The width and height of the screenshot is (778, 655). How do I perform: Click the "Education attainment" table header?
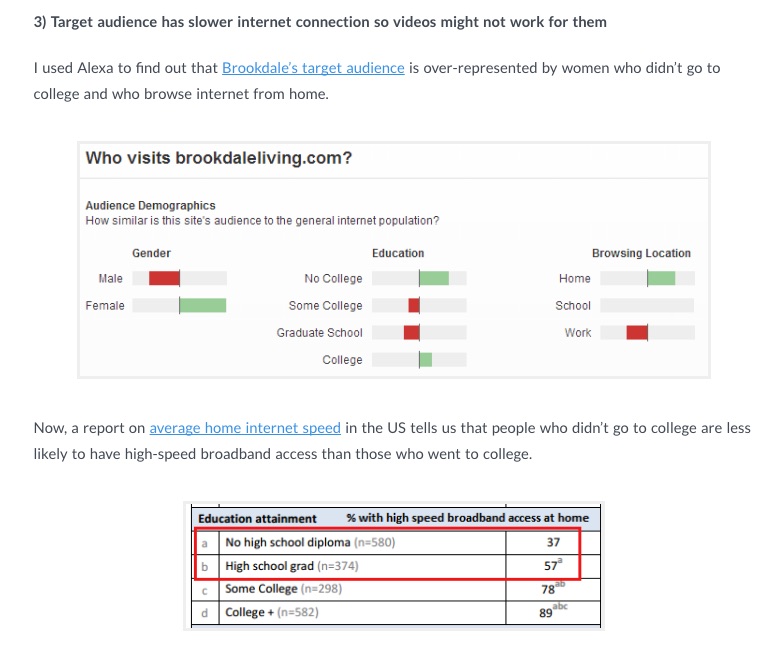tap(257, 518)
